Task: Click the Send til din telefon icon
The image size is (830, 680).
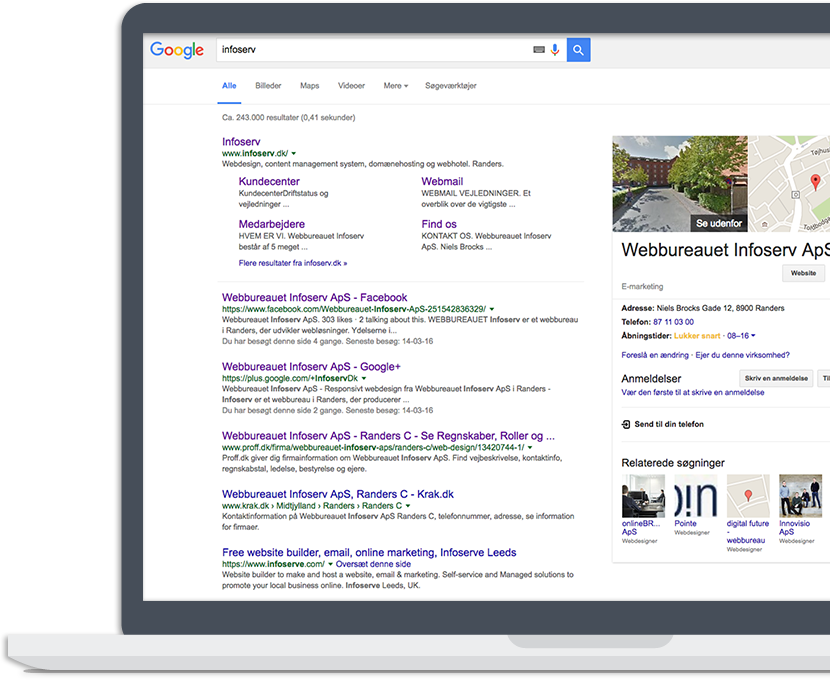Action: point(626,424)
